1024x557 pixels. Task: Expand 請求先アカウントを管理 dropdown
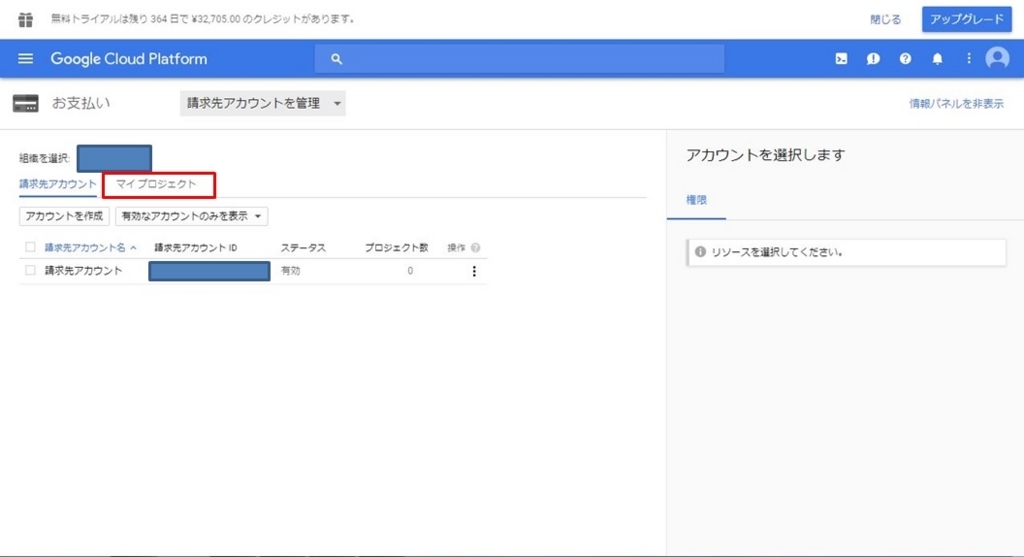263,103
